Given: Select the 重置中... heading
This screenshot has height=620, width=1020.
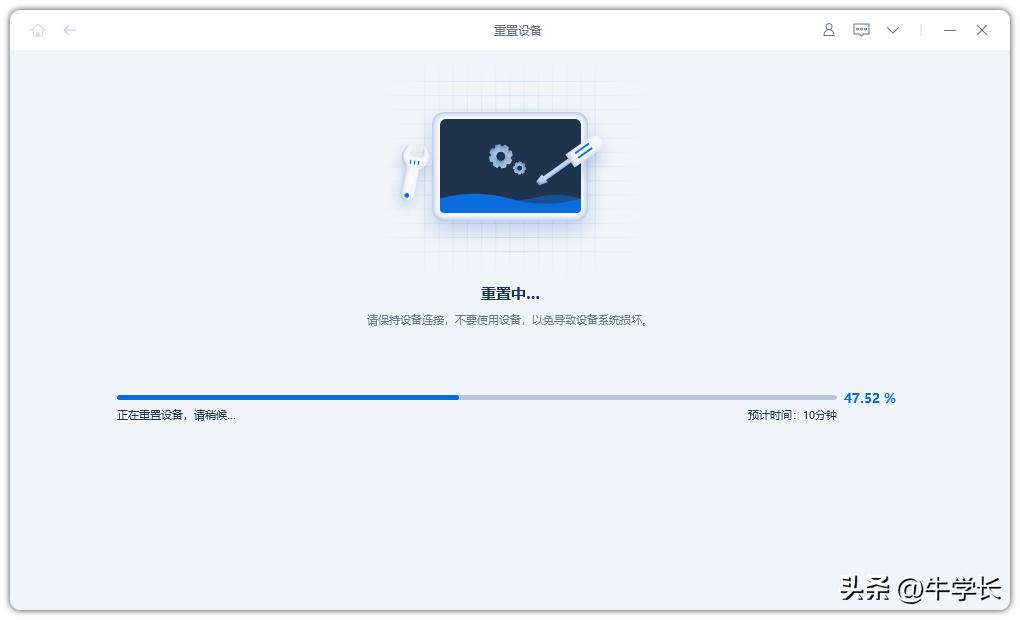Looking at the screenshot, I should tap(510, 293).
